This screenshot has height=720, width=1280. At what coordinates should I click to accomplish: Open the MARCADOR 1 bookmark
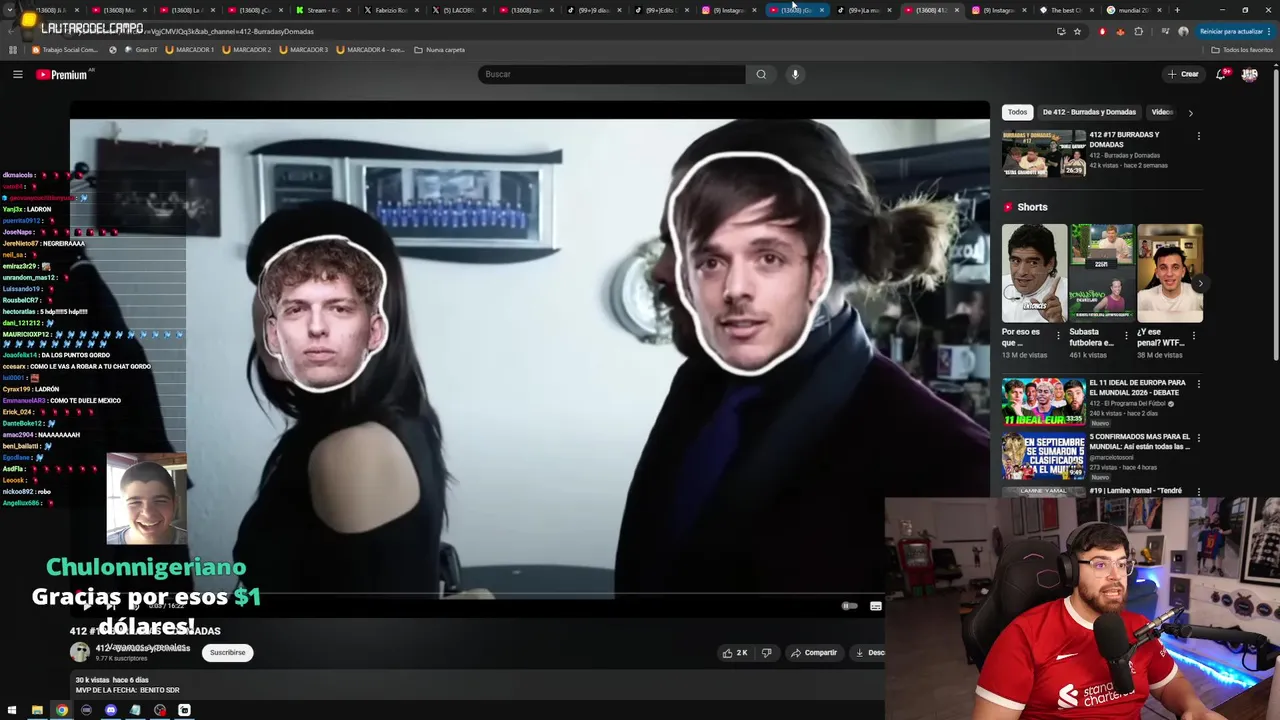coord(190,49)
